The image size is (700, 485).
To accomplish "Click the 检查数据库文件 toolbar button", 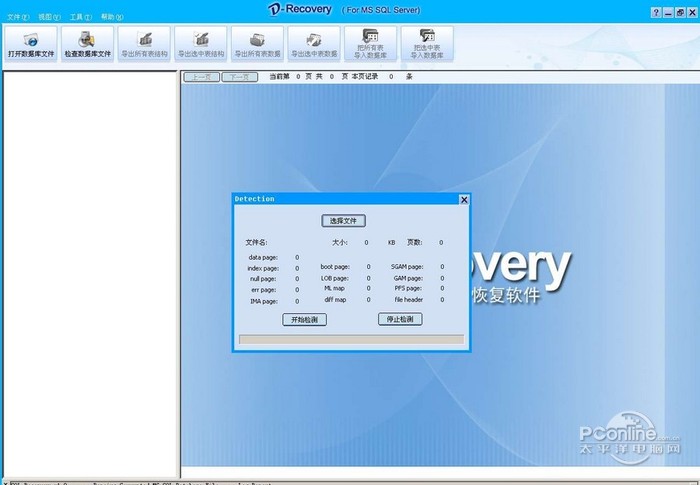I will (88, 43).
